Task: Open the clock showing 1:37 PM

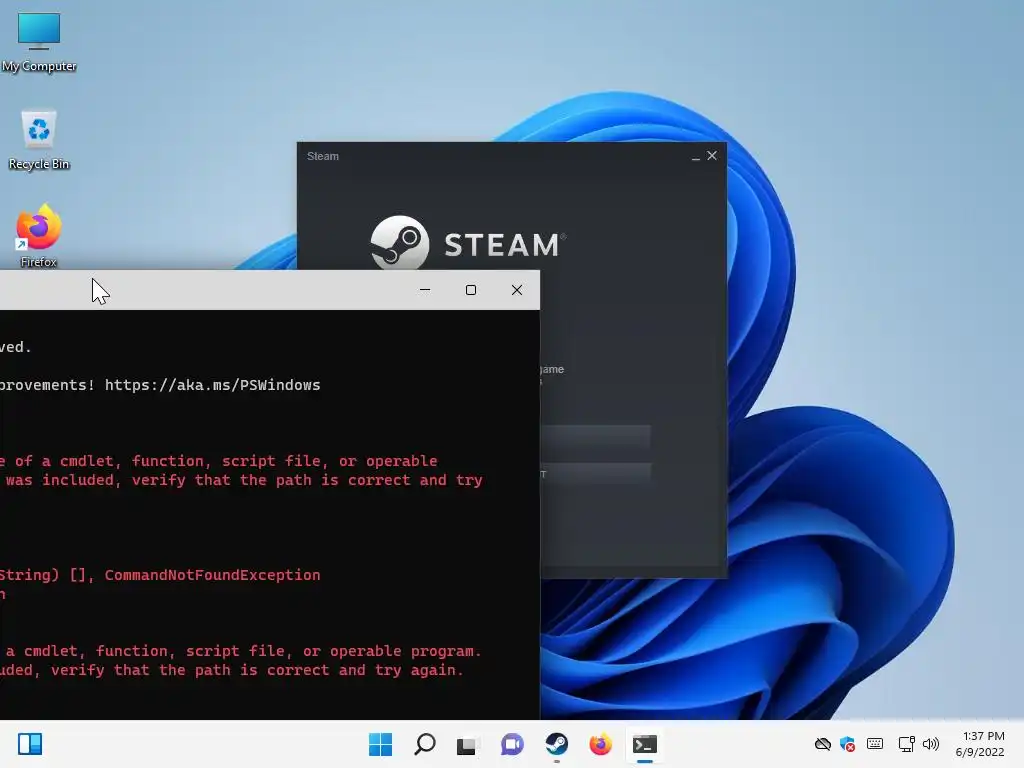Action: 980,744
